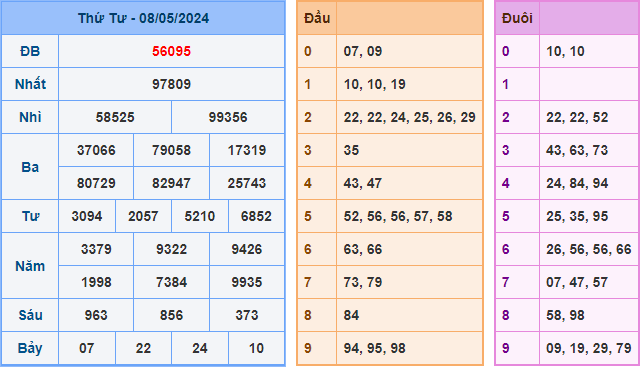Select third prize number 37066
This screenshot has height=367, width=641.
[96, 150]
